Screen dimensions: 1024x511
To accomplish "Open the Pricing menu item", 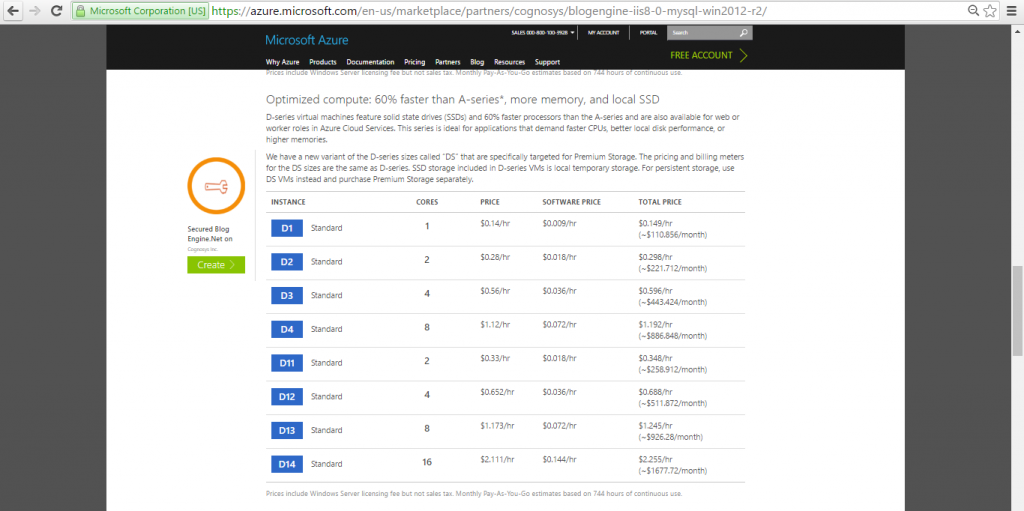I will [414, 62].
